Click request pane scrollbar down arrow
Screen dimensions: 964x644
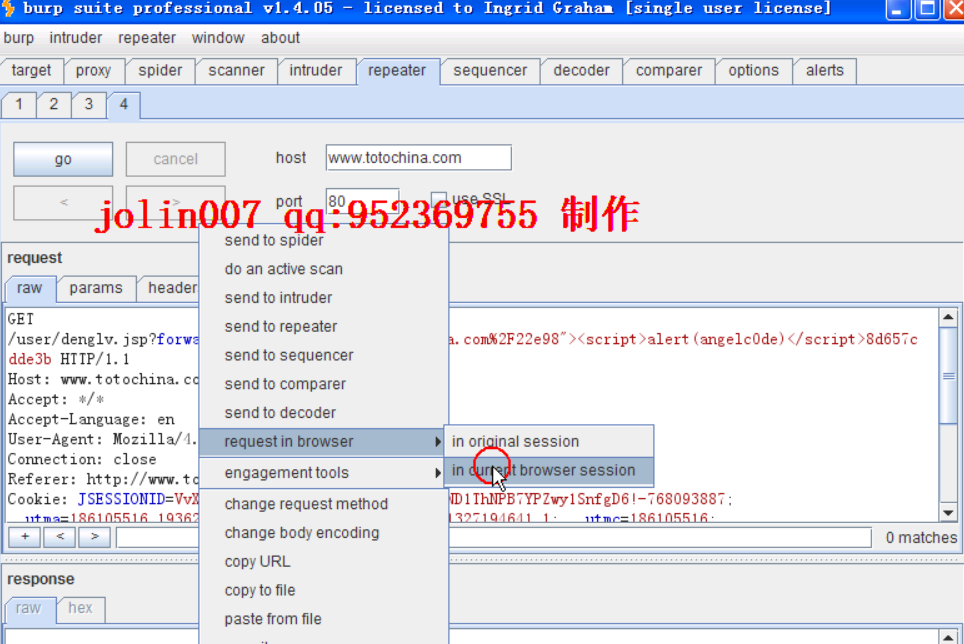(948, 512)
